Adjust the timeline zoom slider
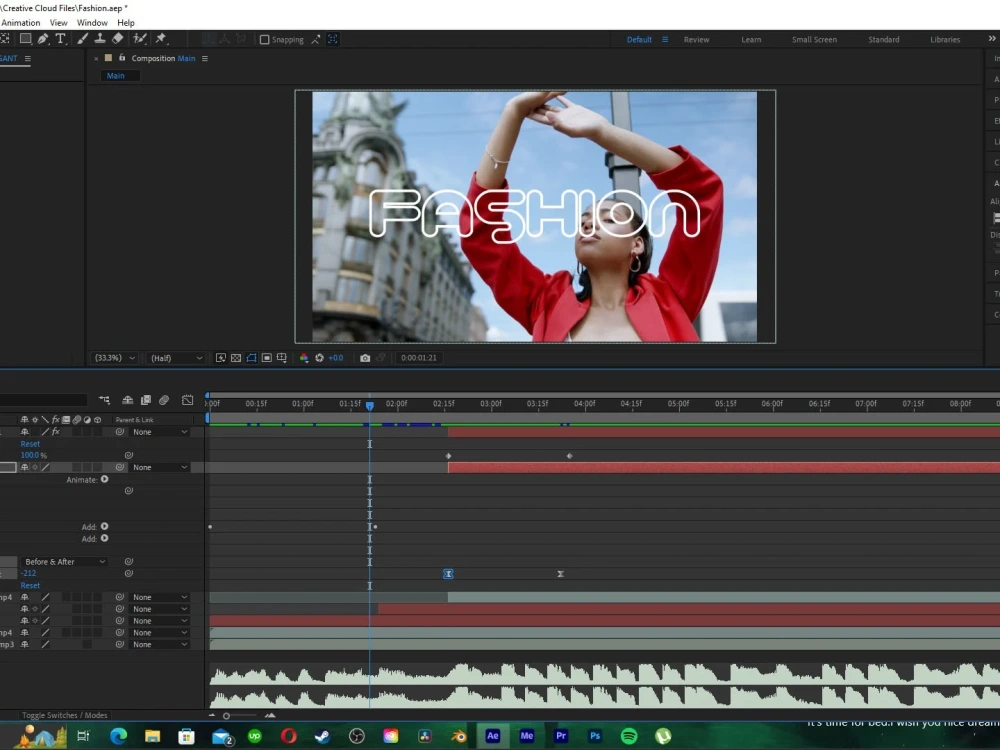1000x750 pixels. 226,716
